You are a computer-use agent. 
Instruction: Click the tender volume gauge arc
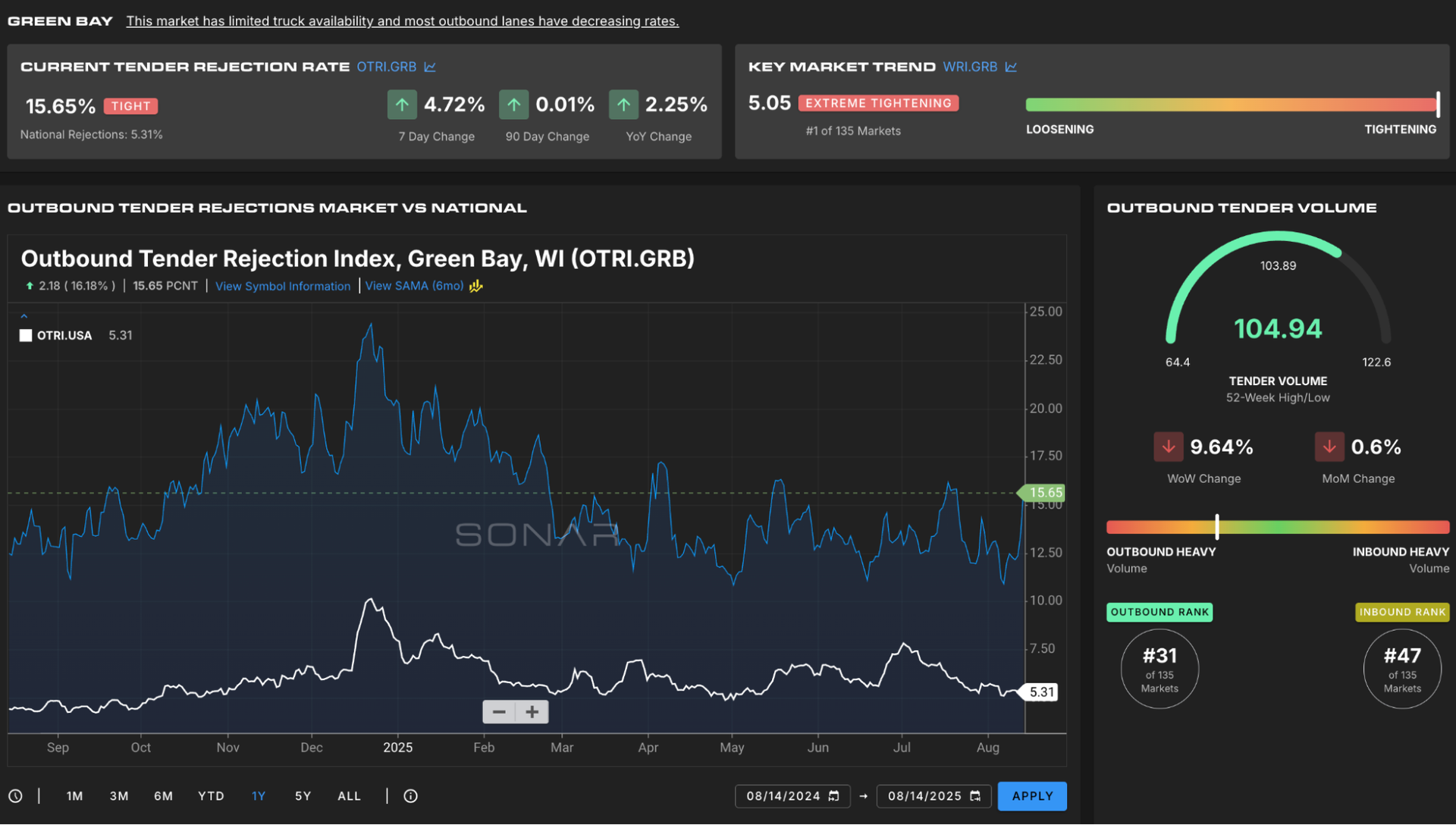(1278, 288)
